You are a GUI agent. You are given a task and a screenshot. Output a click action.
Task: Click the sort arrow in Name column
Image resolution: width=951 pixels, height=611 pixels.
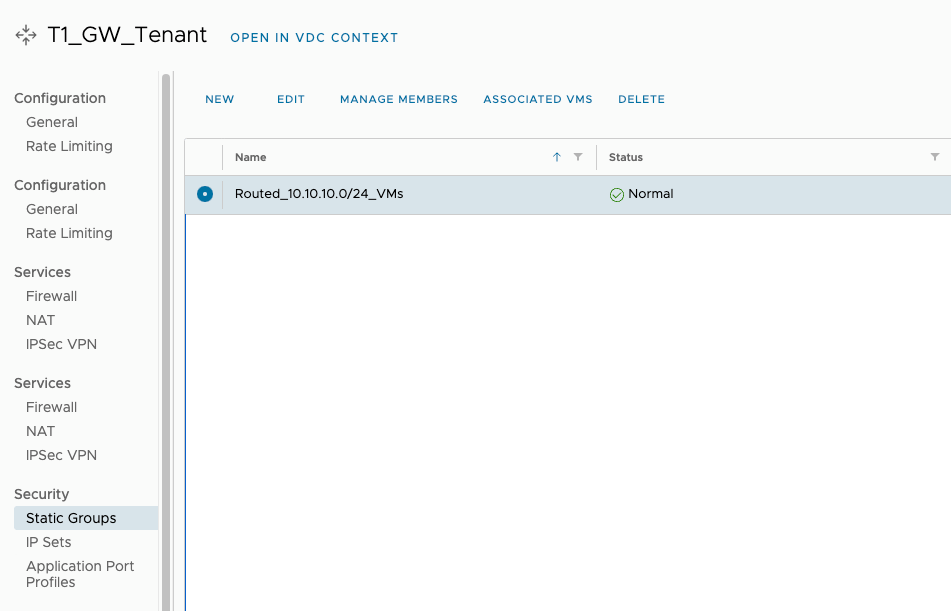pyautogui.click(x=557, y=157)
